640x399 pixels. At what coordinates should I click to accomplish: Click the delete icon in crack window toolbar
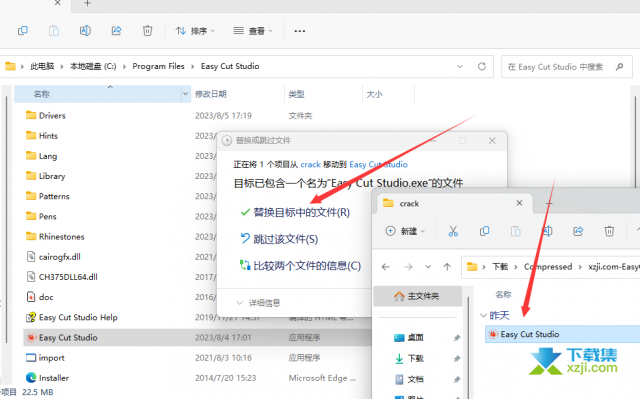609,231
